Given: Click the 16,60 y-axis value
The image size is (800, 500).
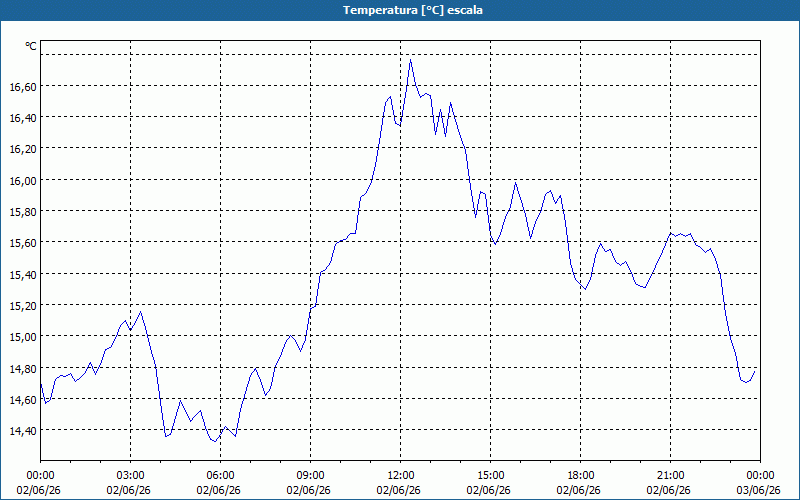Looking at the screenshot, I should point(23,87).
